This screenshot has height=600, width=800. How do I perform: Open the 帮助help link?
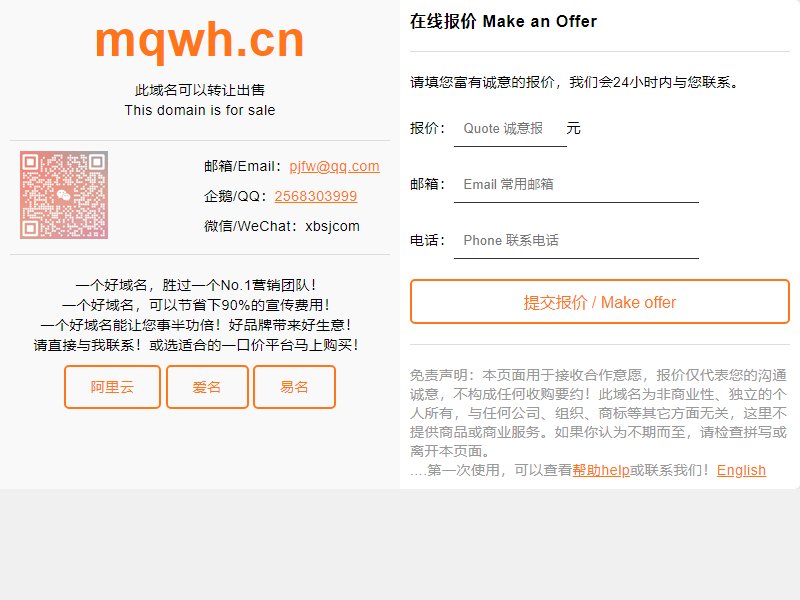click(x=601, y=470)
